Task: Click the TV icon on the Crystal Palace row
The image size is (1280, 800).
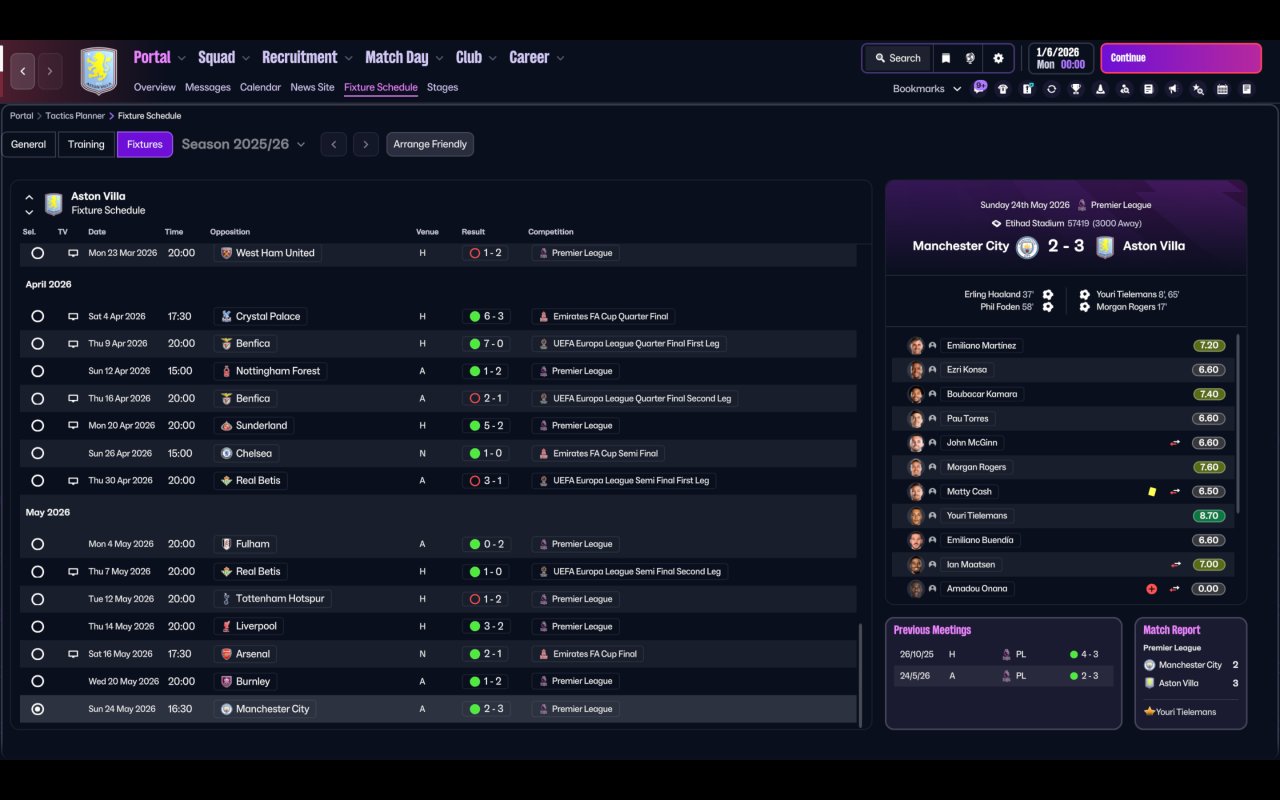Action: pyautogui.click(x=73, y=317)
